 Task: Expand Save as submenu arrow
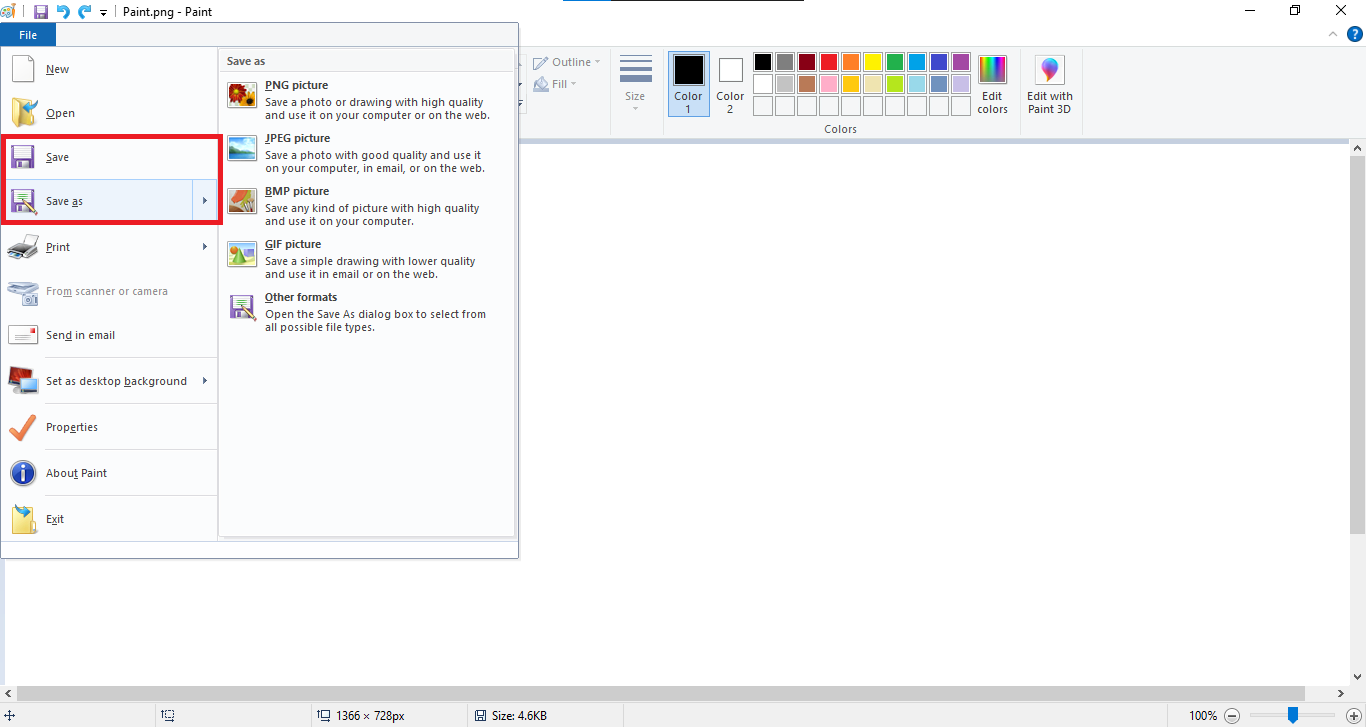pyautogui.click(x=204, y=201)
